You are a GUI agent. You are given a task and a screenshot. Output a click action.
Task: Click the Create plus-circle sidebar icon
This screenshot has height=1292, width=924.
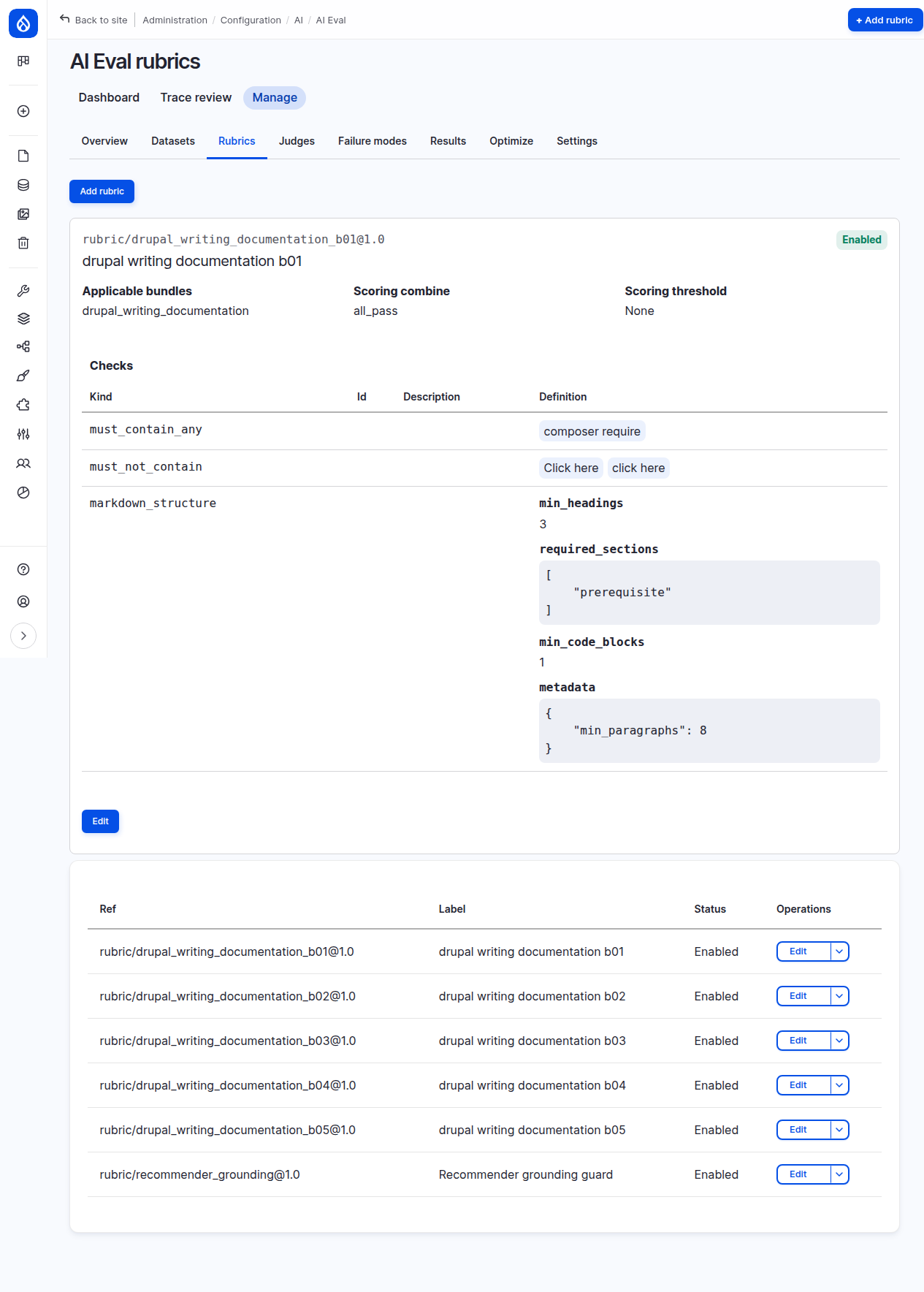pyautogui.click(x=23, y=111)
